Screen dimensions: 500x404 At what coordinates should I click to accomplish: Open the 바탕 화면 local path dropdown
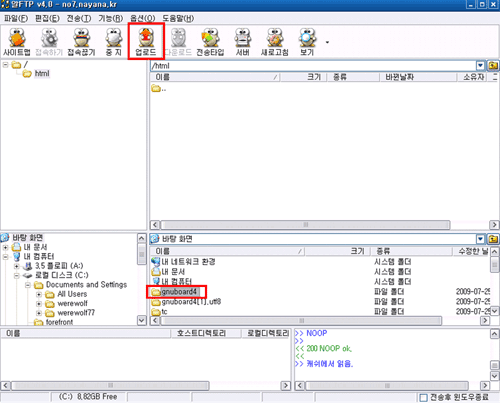click(480, 239)
